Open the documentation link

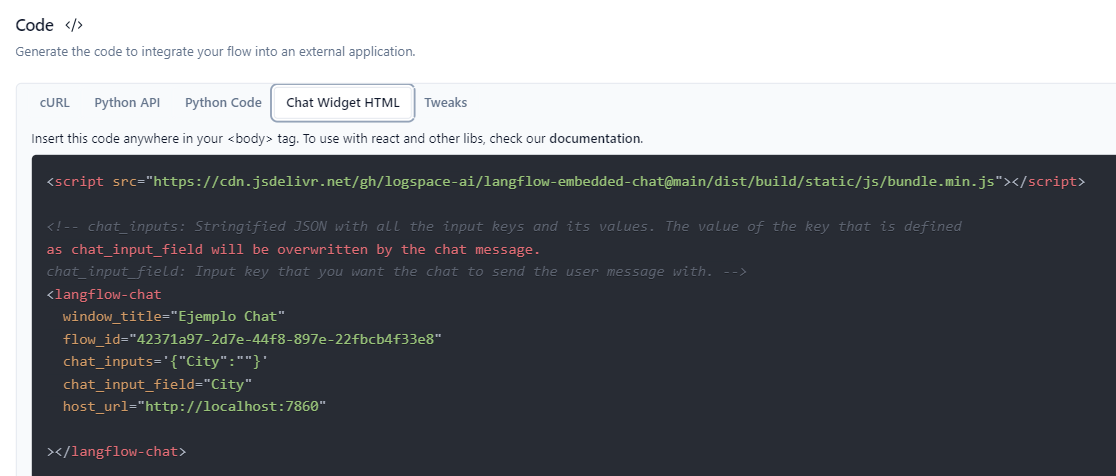pos(595,138)
